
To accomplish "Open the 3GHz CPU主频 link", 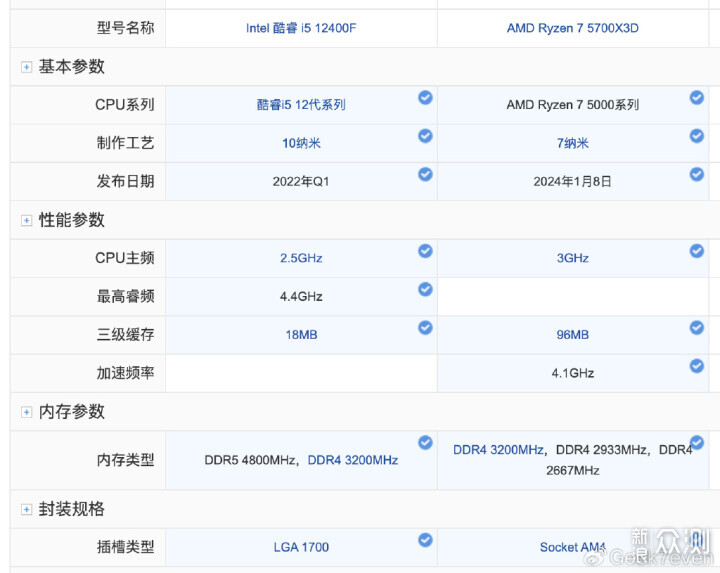I will click(573, 258).
